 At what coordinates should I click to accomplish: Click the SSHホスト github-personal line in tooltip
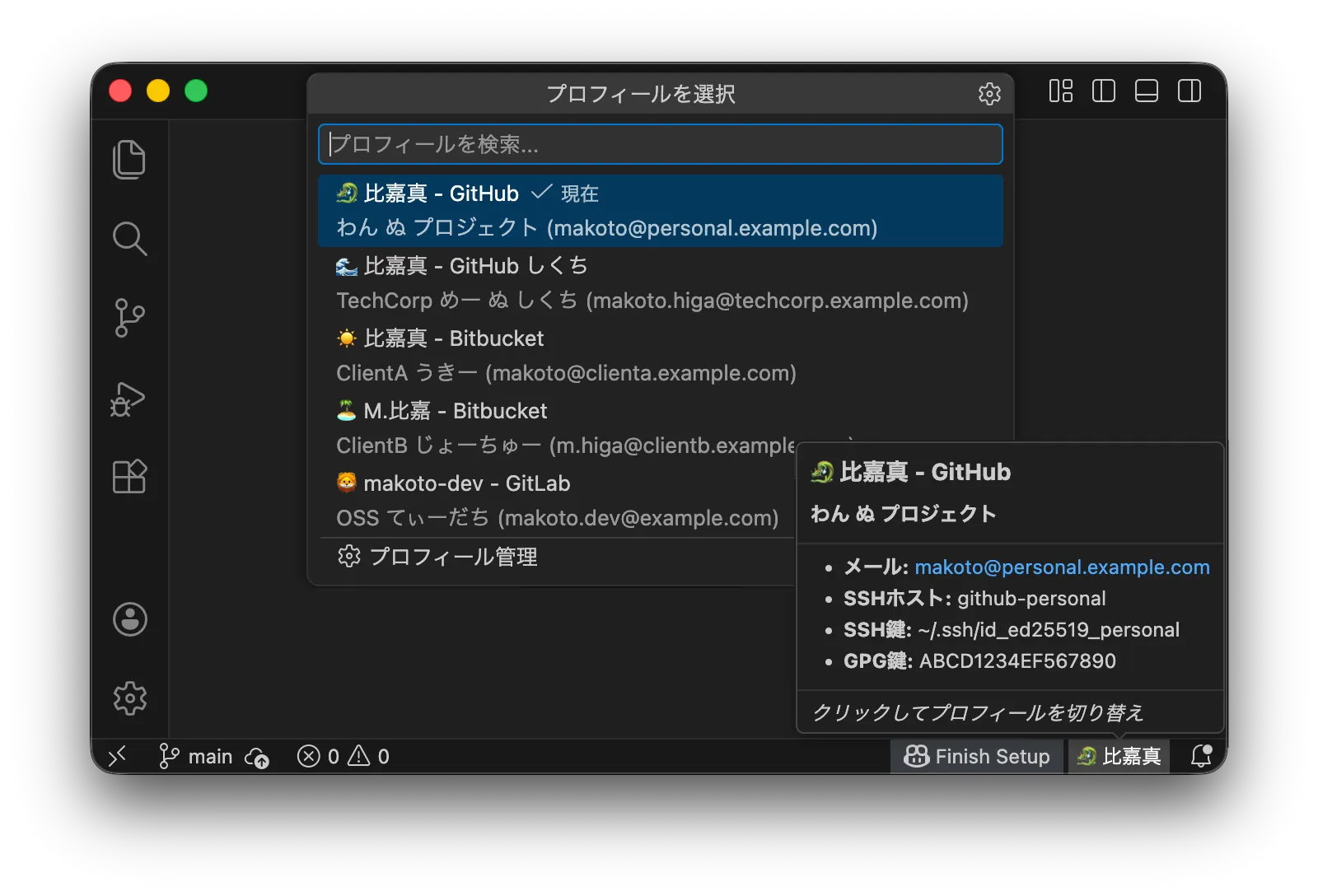pyautogui.click(x=974, y=598)
